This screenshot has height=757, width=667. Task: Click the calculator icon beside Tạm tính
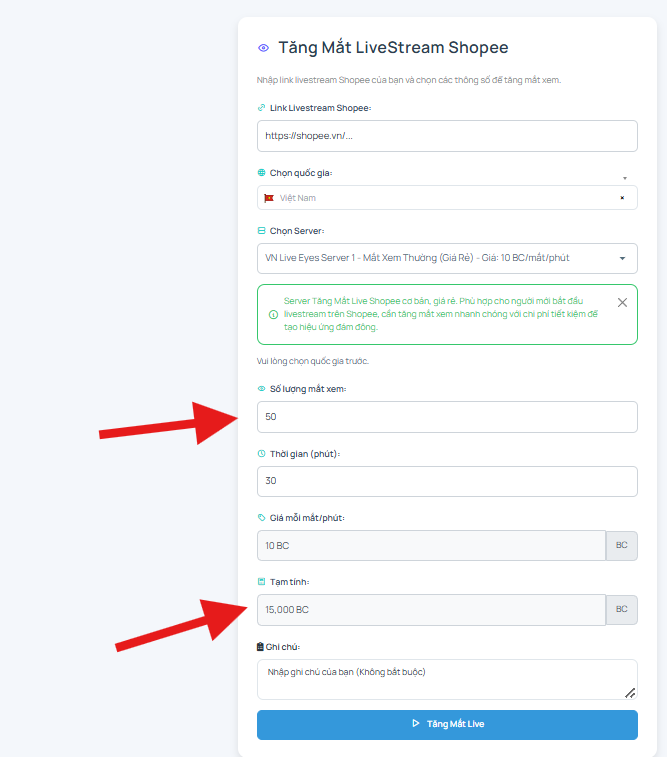[261, 582]
